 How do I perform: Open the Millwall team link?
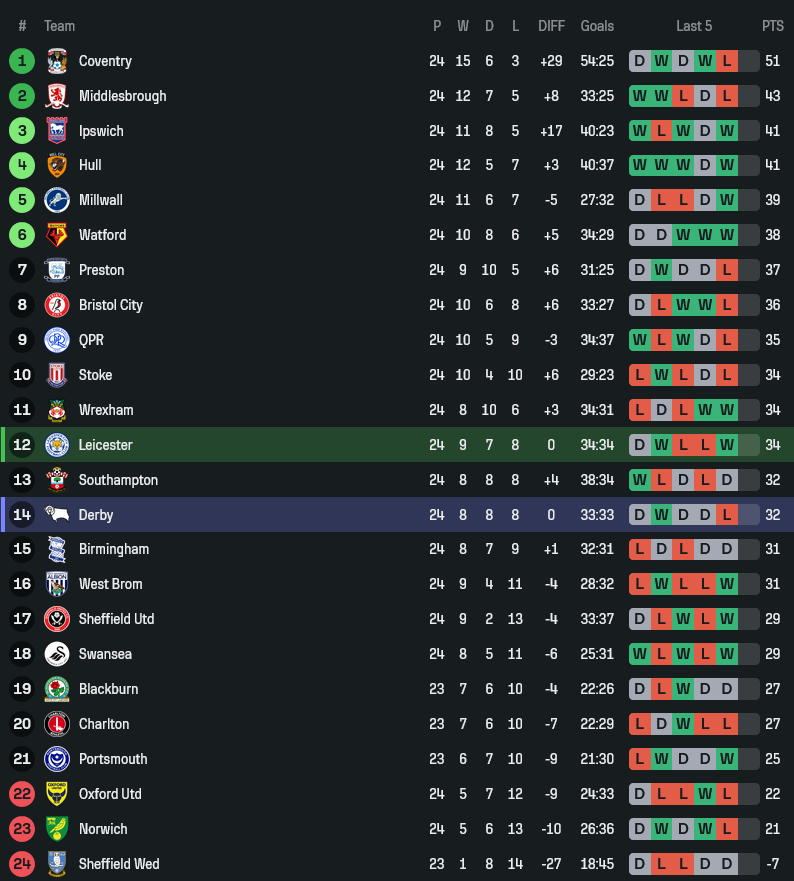click(101, 200)
